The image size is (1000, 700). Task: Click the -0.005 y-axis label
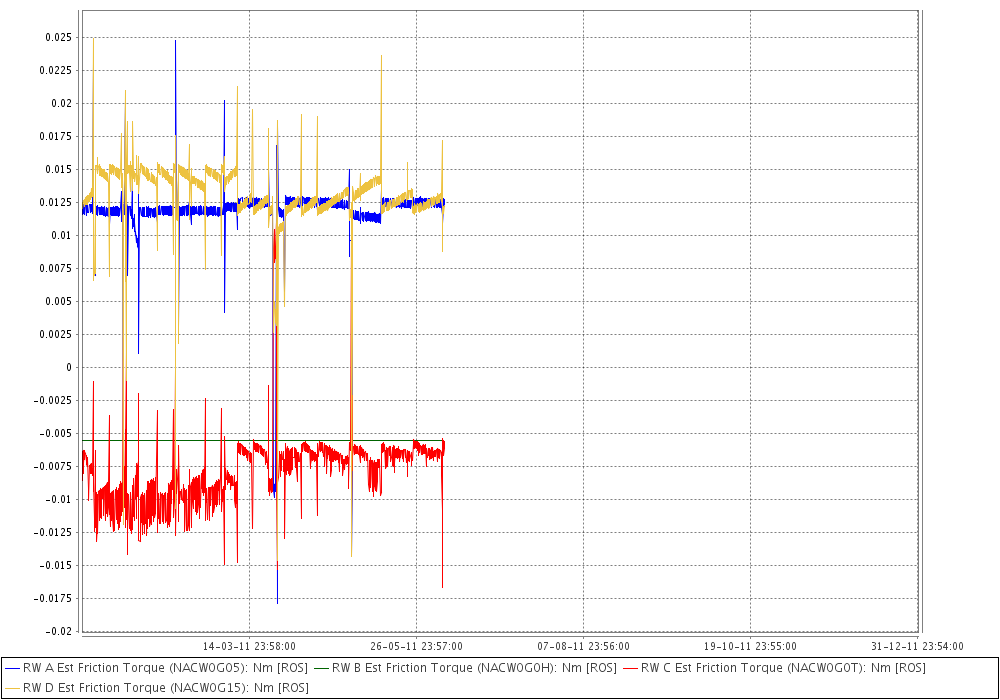pos(55,434)
